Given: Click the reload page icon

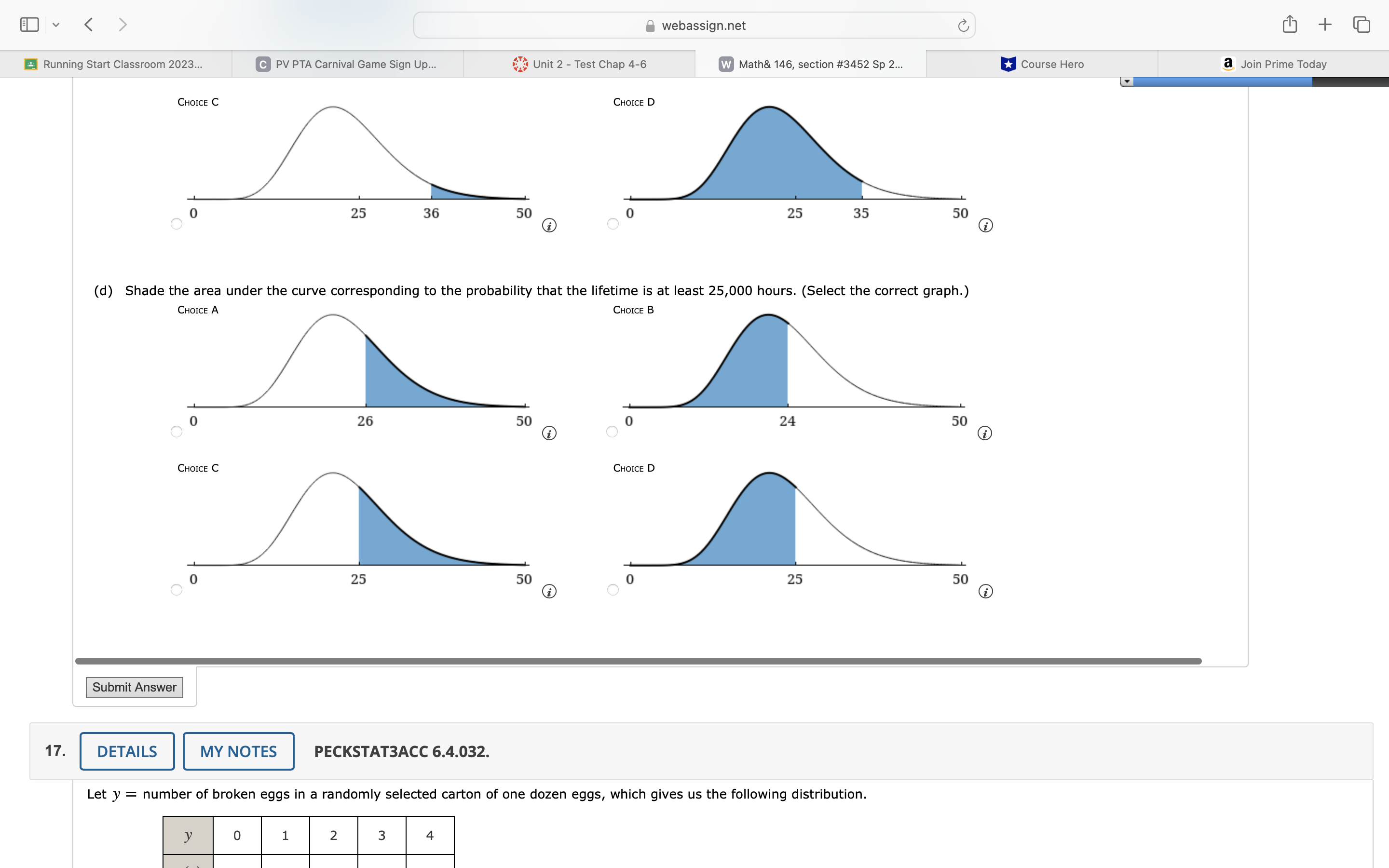Looking at the screenshot, I should 963,26.
